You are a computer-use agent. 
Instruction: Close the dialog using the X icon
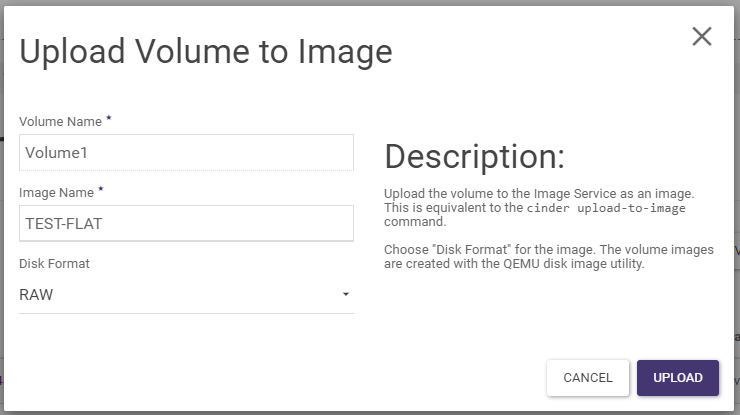tap(702, 36)
